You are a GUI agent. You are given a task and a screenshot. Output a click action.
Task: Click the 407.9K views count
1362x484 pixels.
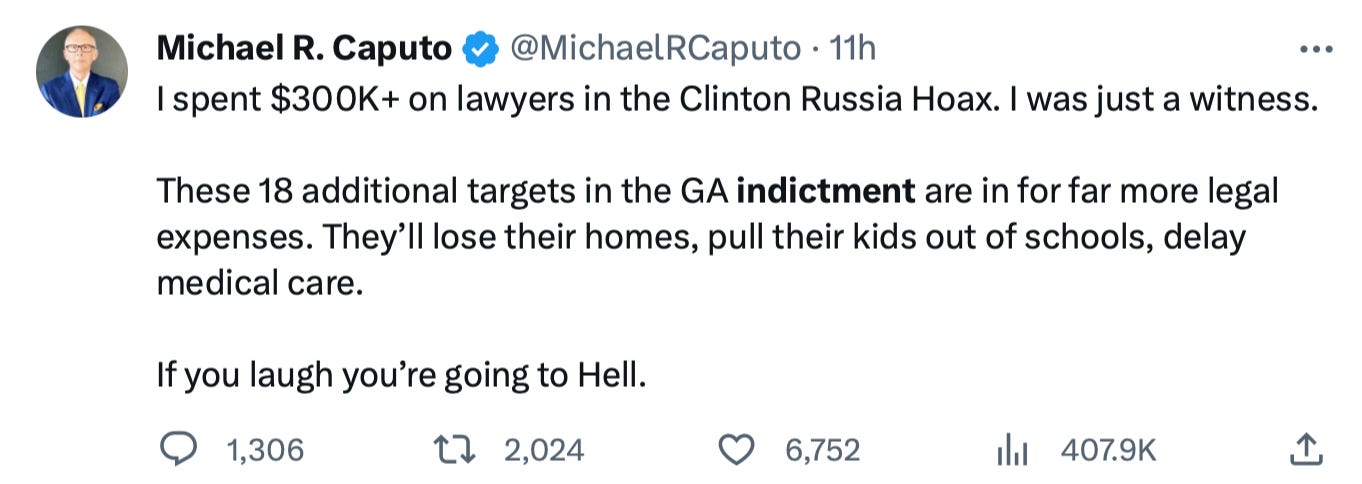click(x=1108, y=450)
